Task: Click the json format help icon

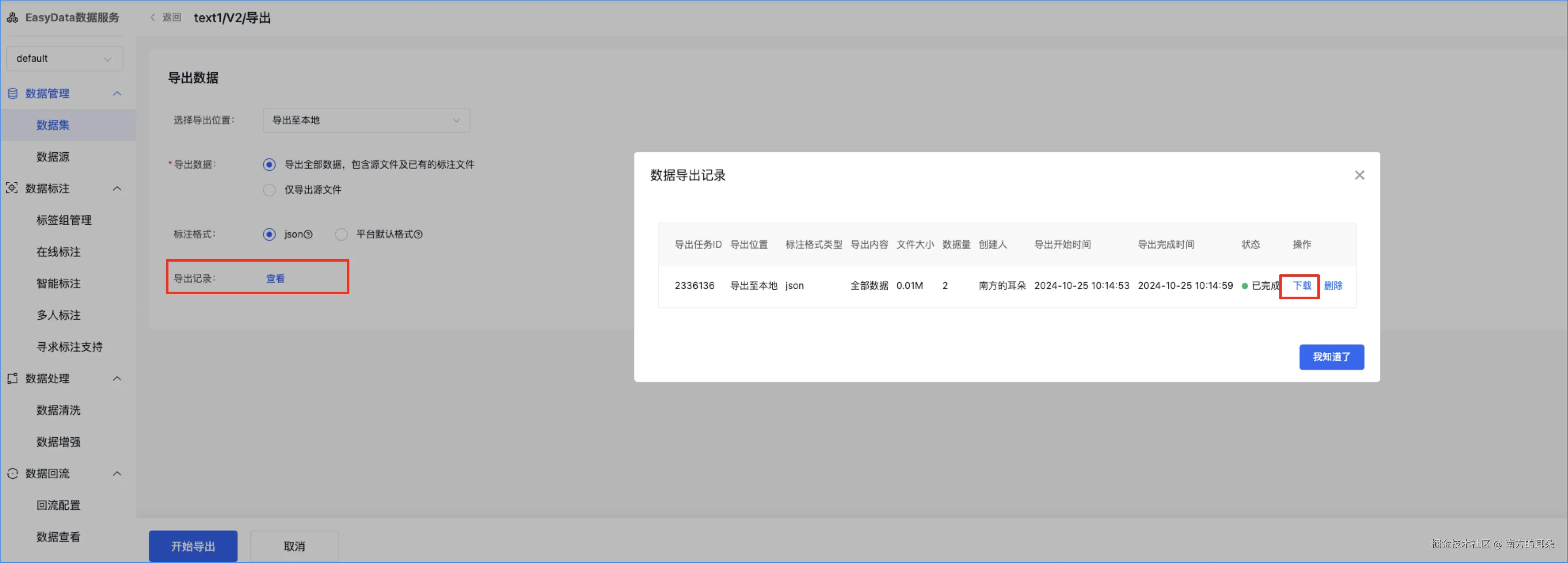Action: tap(308, 234)
